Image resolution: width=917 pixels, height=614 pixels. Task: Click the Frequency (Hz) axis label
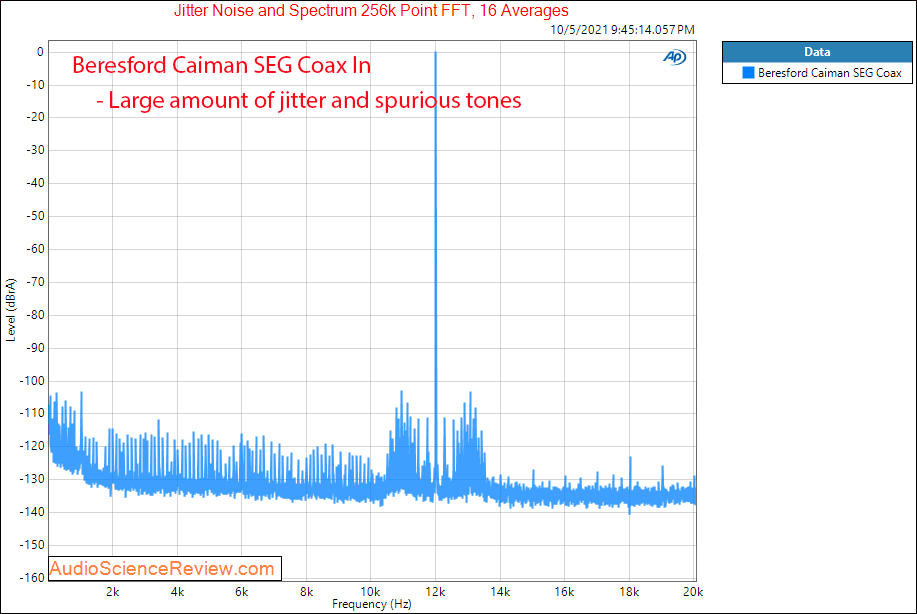point(371,603)
